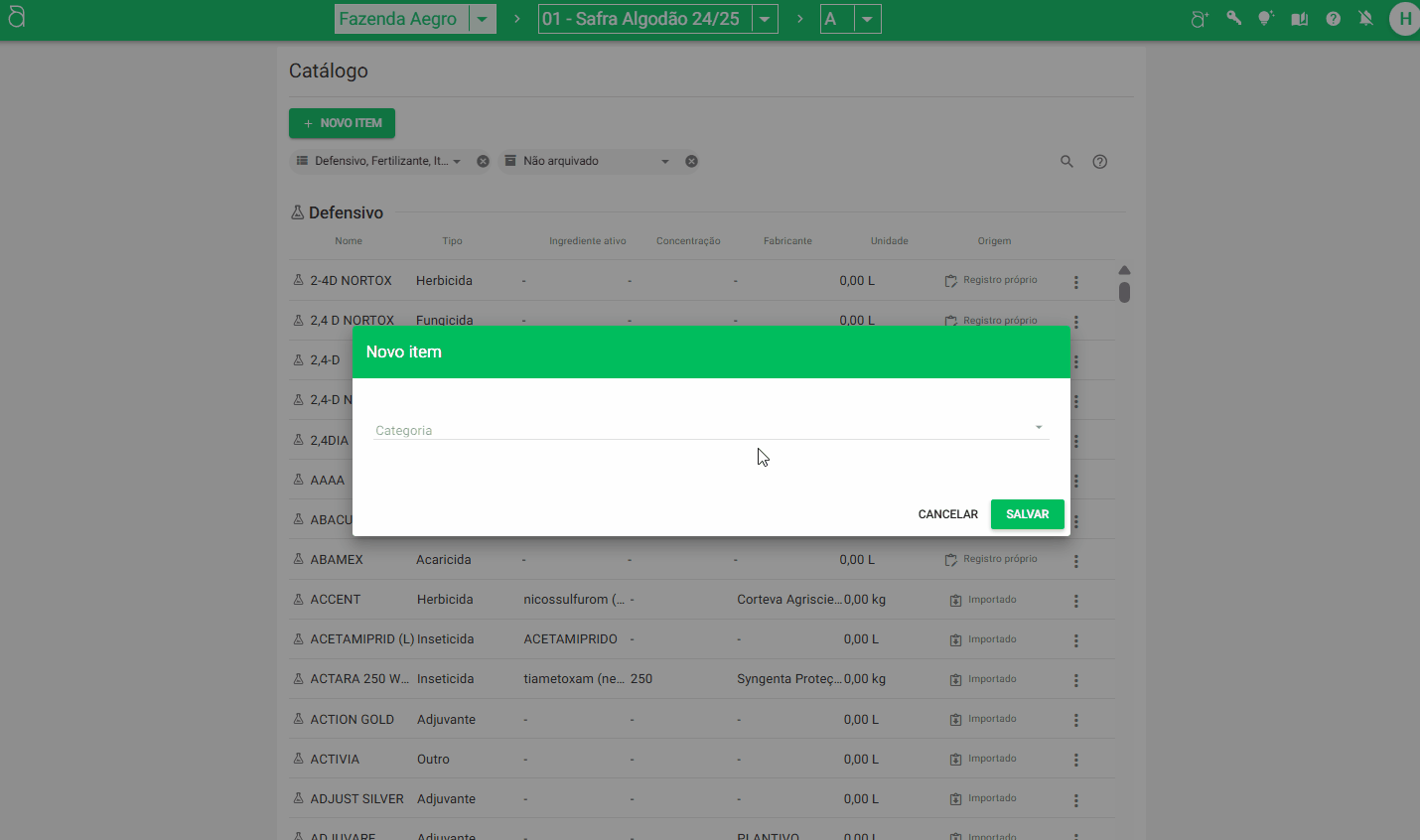Viewport: 1420px width, 840px height.
Task: Click the help question mark in the header
Action: (1333, 19)
